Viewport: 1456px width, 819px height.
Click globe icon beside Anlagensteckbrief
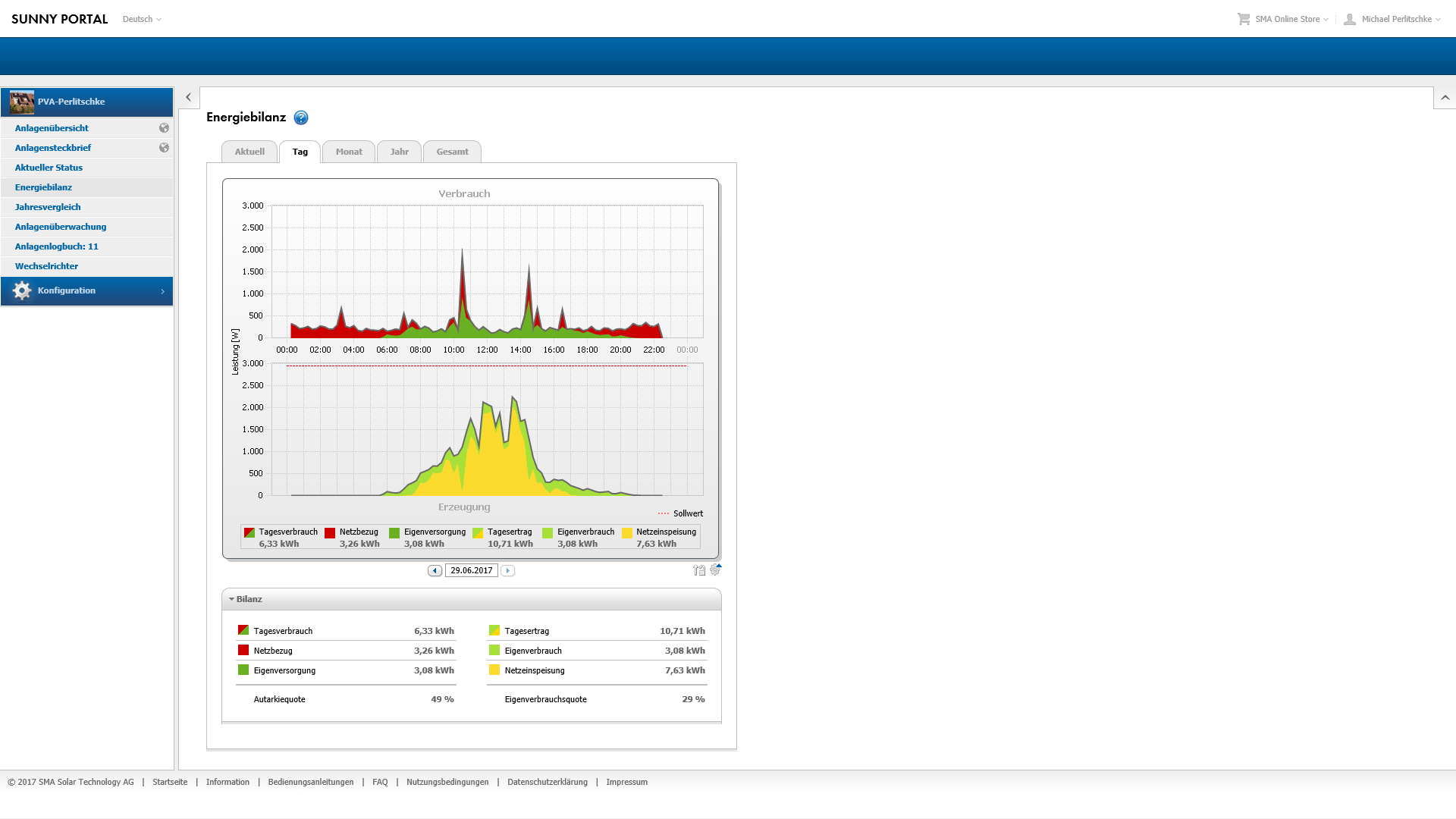click(x=164, y=148)
